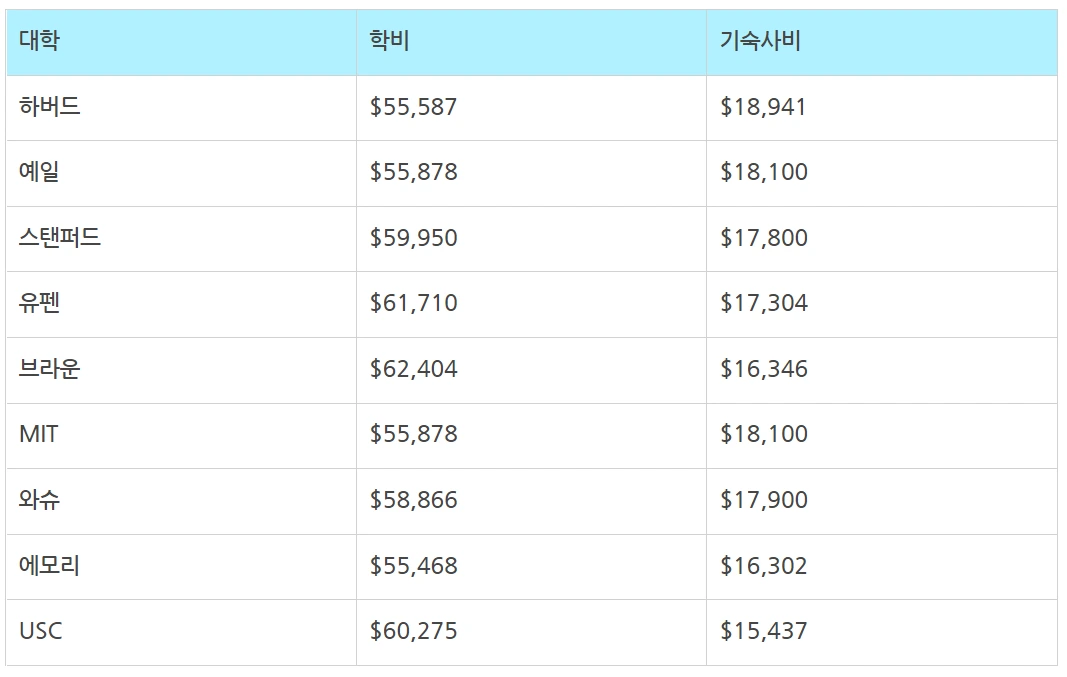The height and width of the screenshot is (677, 1067).
Task: Click the $17,304 dormitory cost
Action: coord(763,303)
